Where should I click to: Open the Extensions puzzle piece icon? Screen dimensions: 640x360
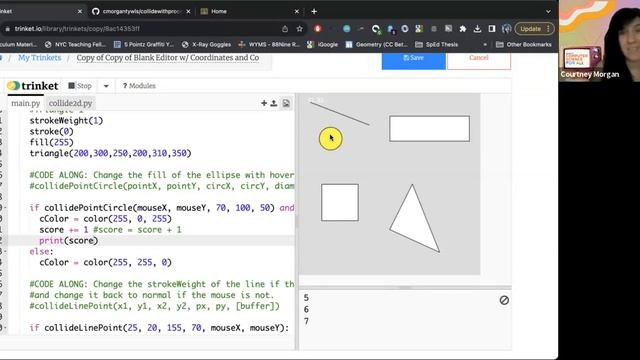point(462,29)
